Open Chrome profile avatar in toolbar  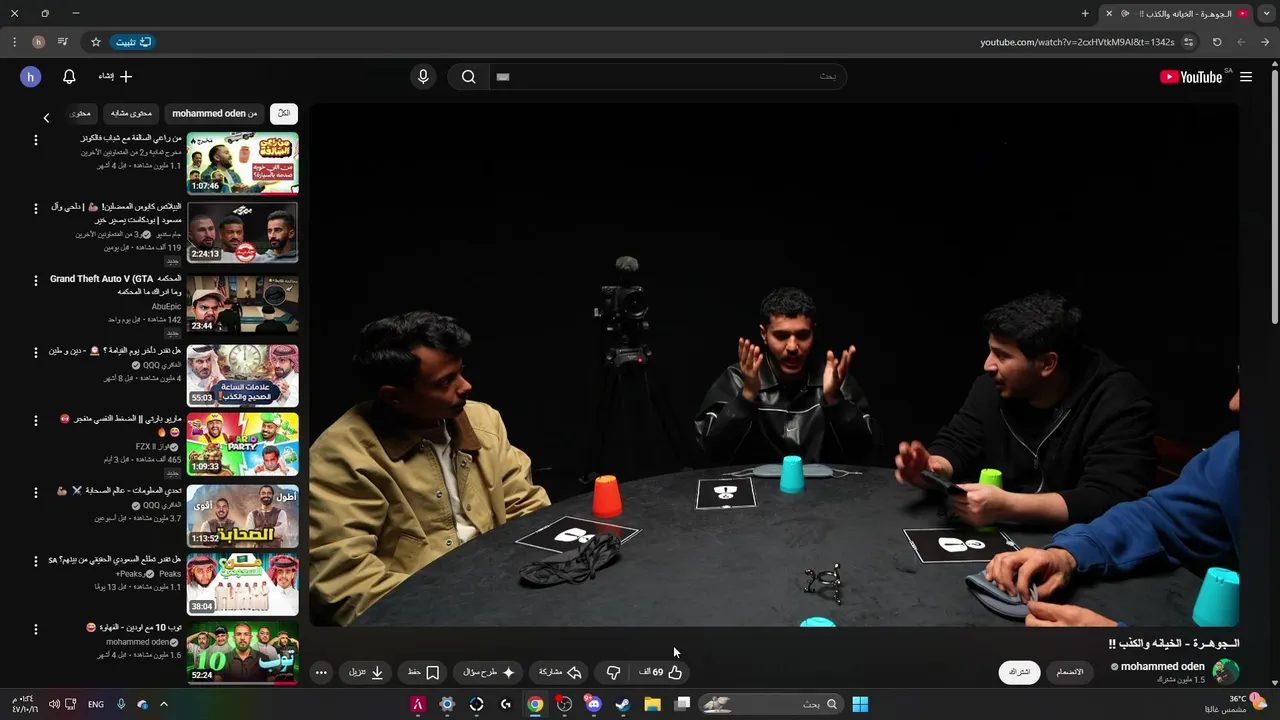[x=38, y=42]
